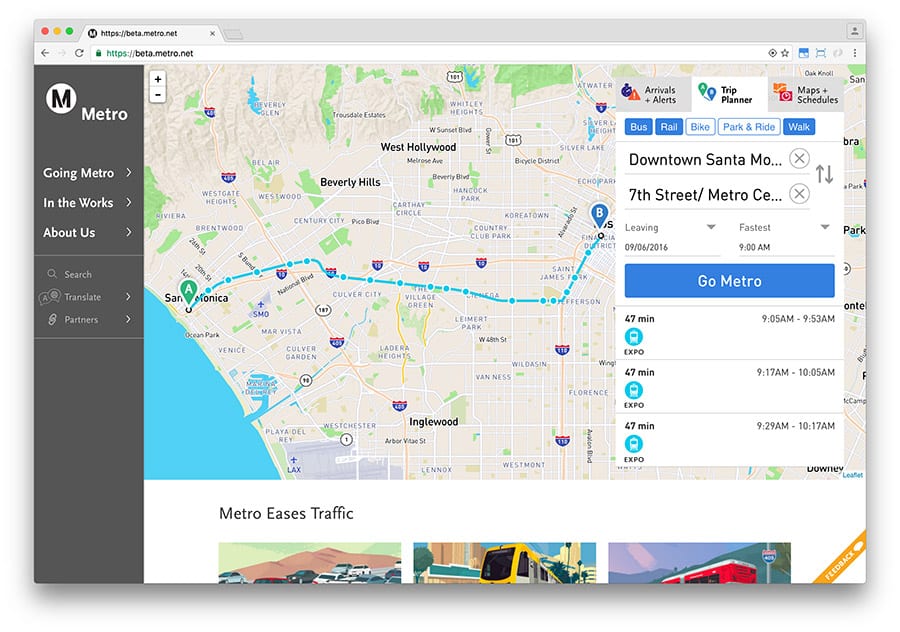Click the Go Metro button
The height and width of the screenshot is (632, 900).
(x=729, y=281)
